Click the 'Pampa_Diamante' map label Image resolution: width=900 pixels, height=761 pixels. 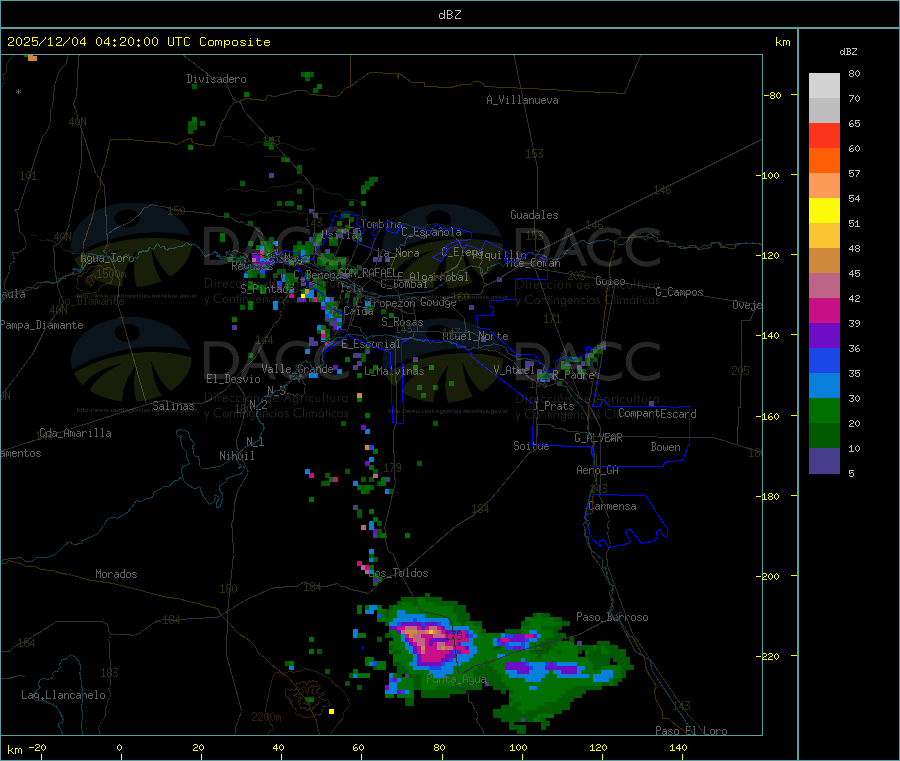(x=42, y=325)
